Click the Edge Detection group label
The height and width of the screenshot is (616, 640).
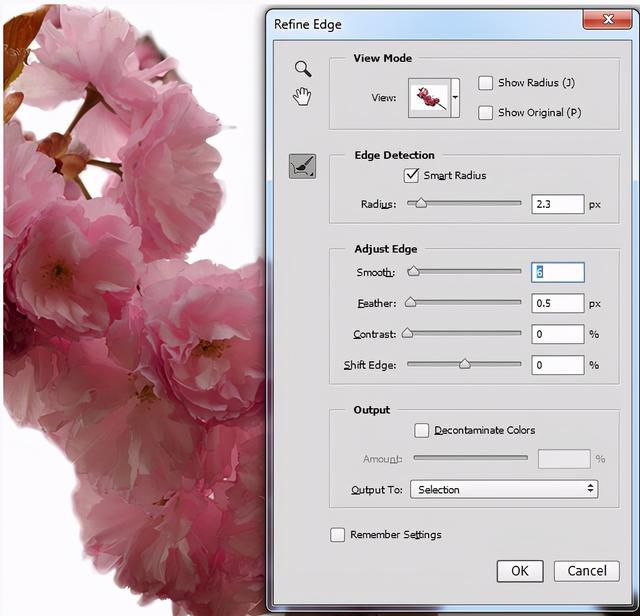(394, 155)
